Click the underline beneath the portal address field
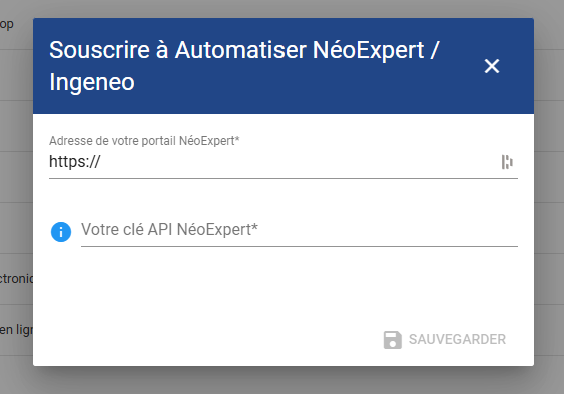The width and height of the screenshot is (564, 394). [x=283, y=178]
